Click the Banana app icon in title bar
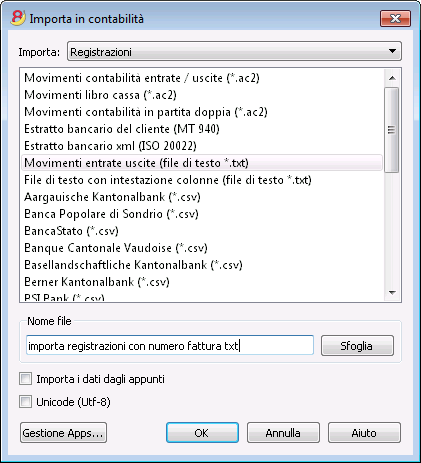Screen dimensions: 421x463 pos(18,18)
